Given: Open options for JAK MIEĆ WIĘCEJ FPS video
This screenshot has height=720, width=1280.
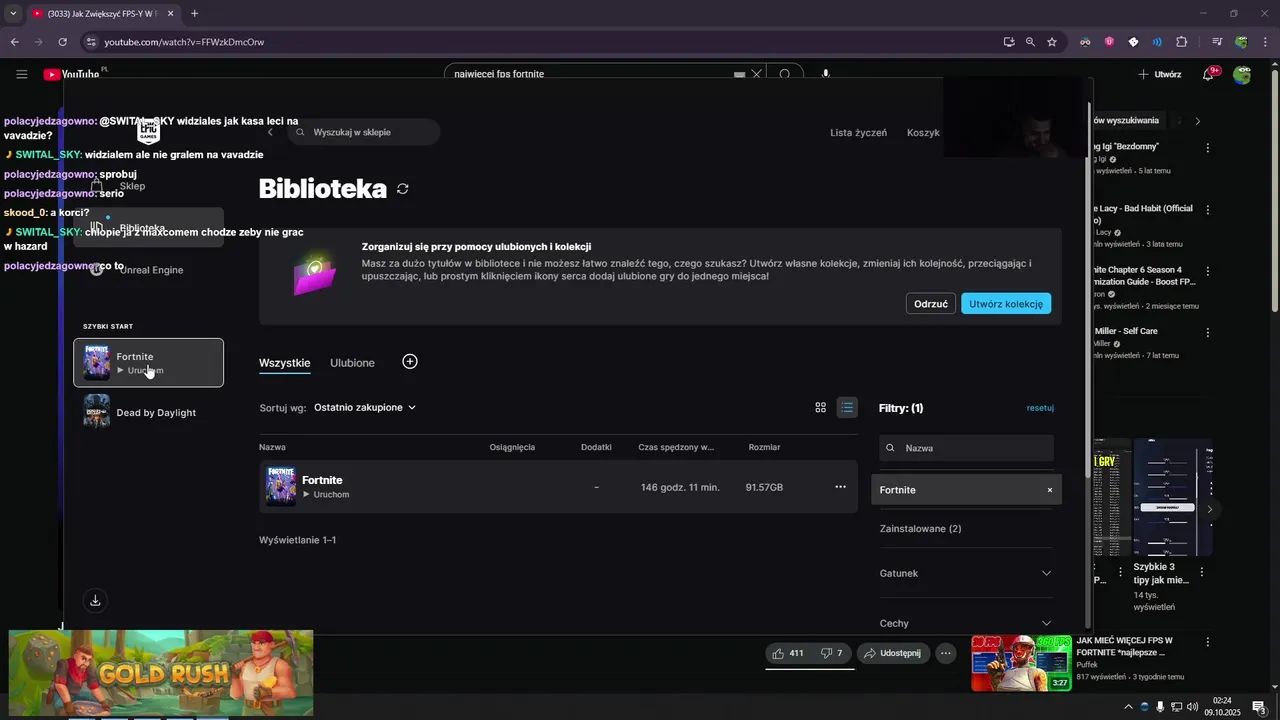Looking at the screenshot, I should (1208, 642).
